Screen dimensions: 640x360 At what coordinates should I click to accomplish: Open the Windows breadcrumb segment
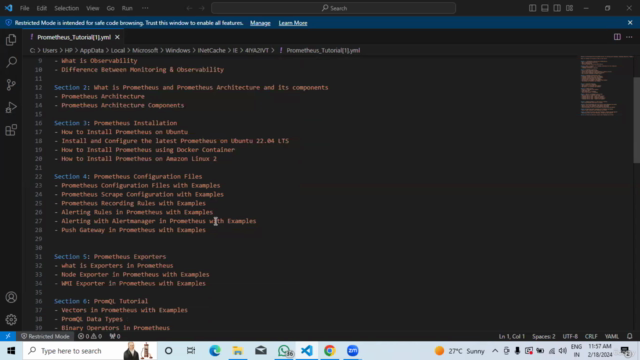[x=178, y=50]
